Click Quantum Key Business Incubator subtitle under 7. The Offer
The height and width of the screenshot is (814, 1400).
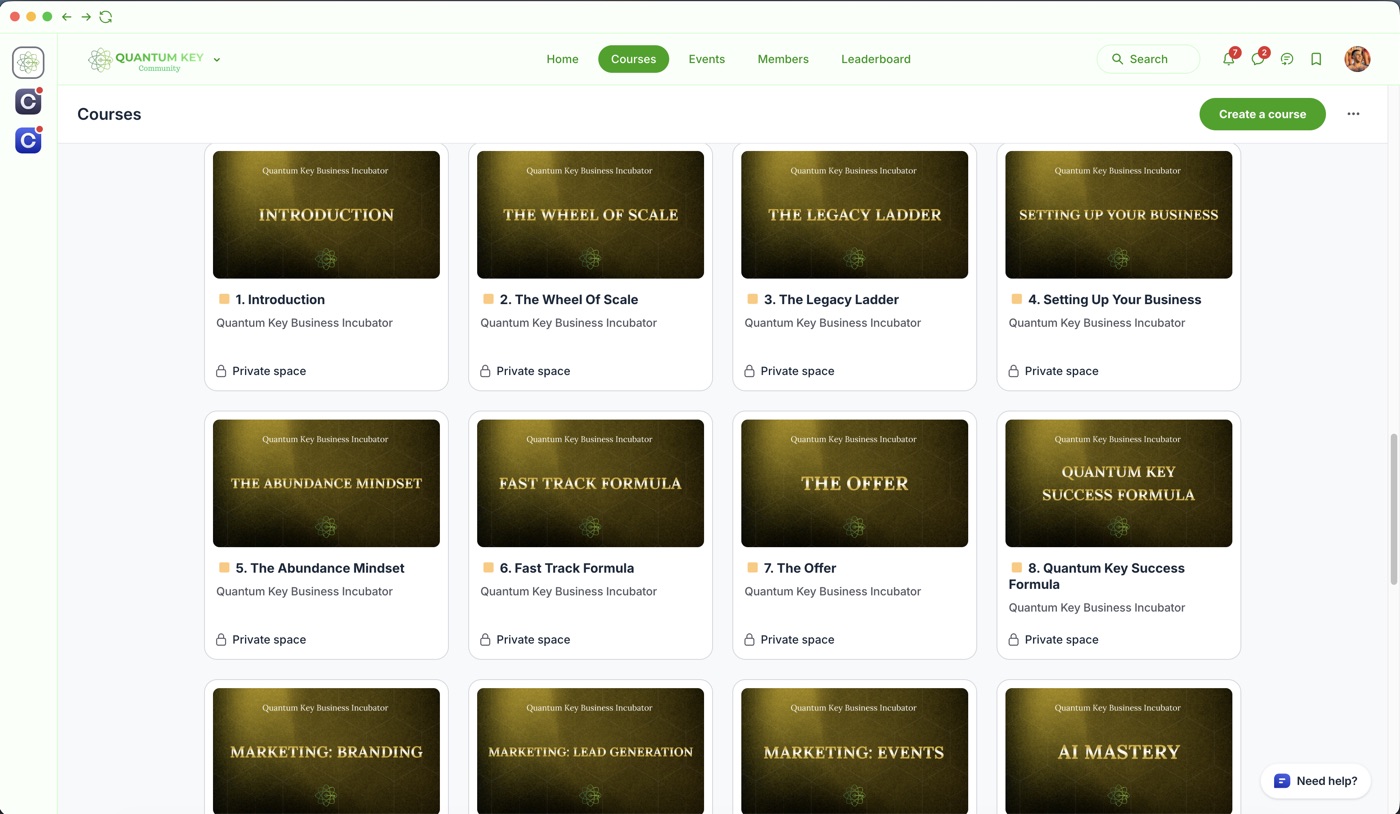[x=832, y=591]
